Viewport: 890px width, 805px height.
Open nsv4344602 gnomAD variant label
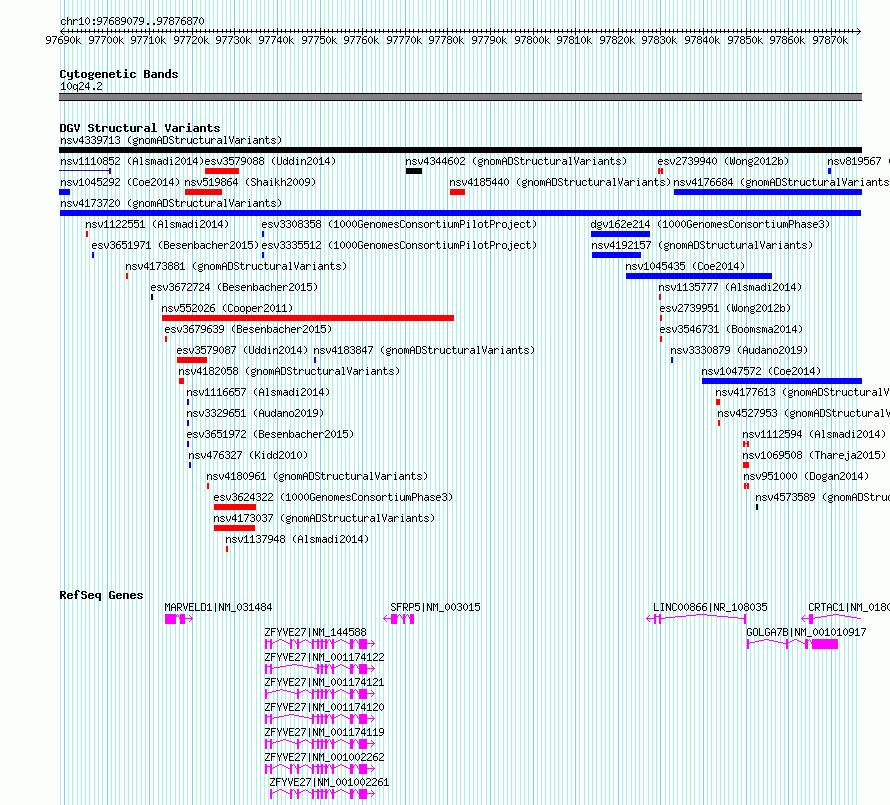(x=516, y=161)
